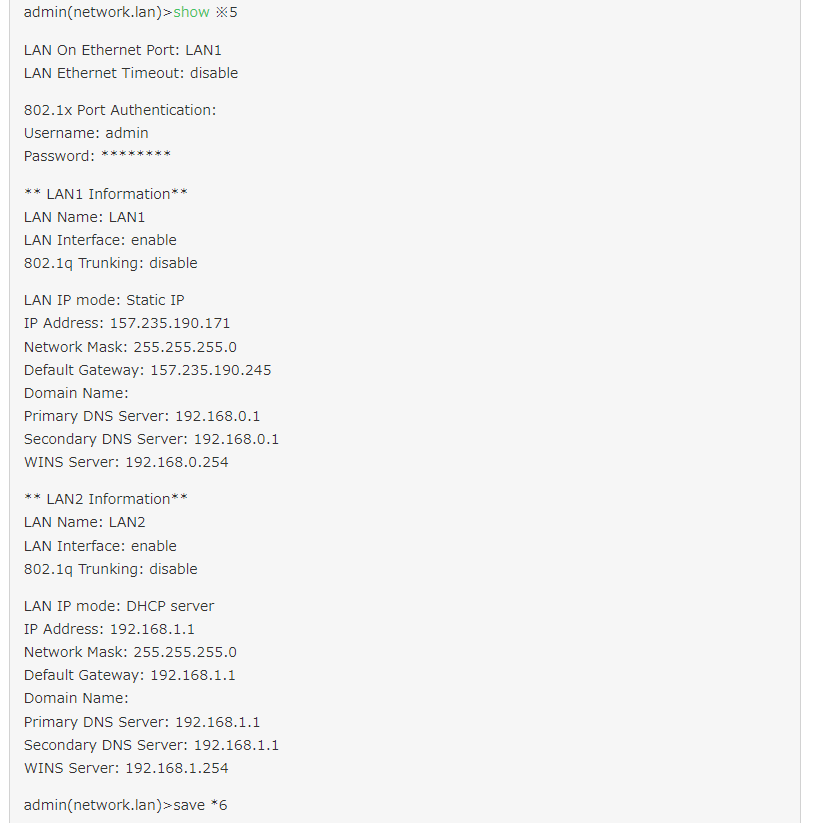Click the LAN1 Information heading
Viewport: 813px width, 823px height.
(x=106, y=194)
